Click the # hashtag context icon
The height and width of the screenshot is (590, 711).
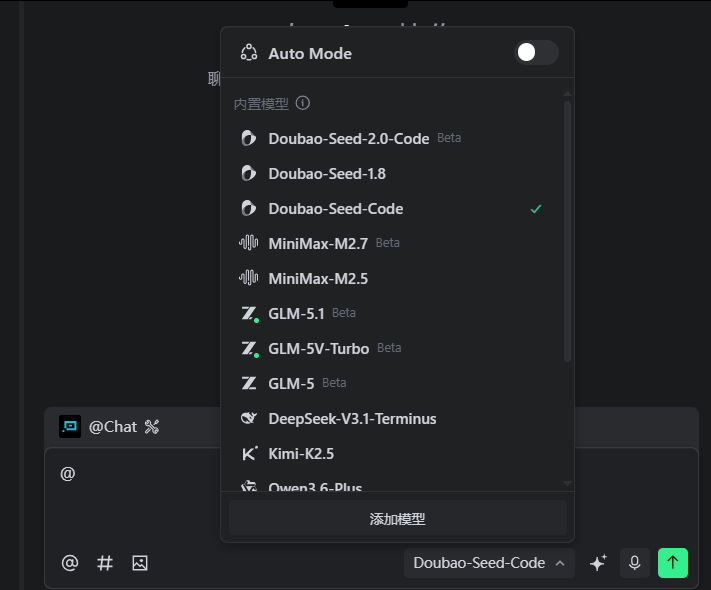point(105,563)
